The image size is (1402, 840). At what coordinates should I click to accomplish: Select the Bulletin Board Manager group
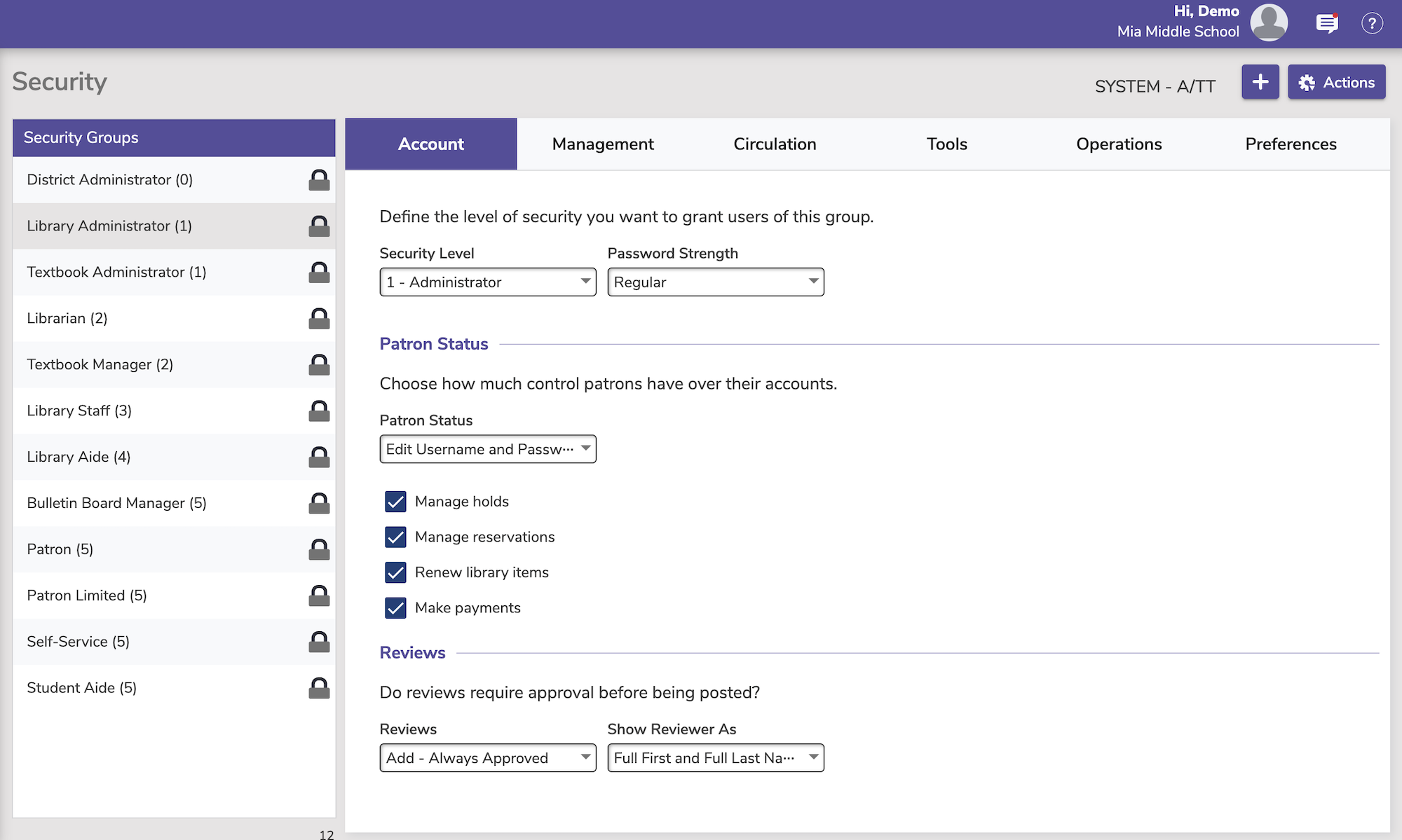point(116,503)
